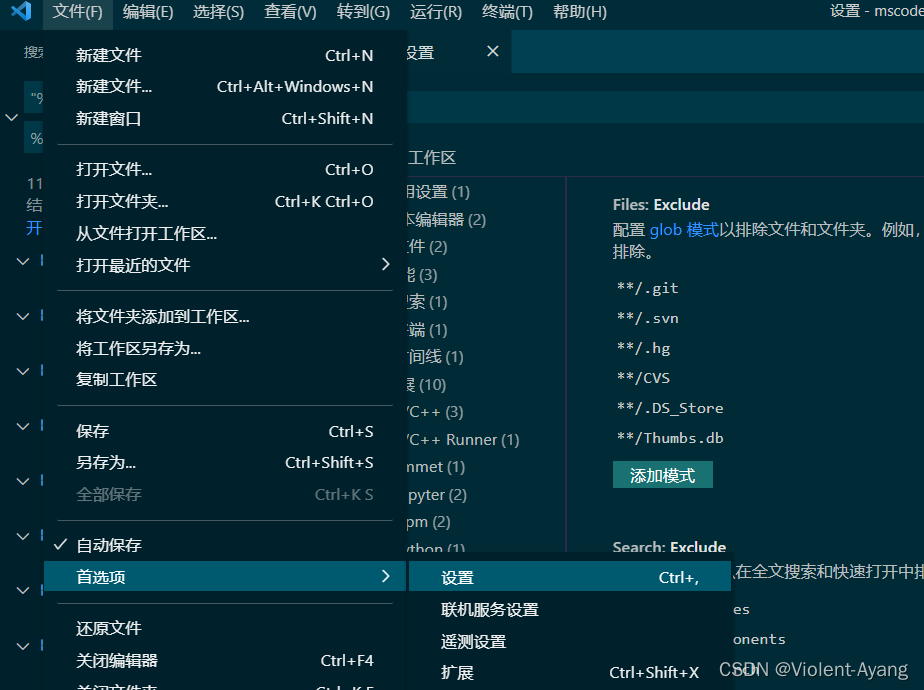Open the 帮助(H) menu
The height and width of the screenshot is (690, 924).
[579, 12]
